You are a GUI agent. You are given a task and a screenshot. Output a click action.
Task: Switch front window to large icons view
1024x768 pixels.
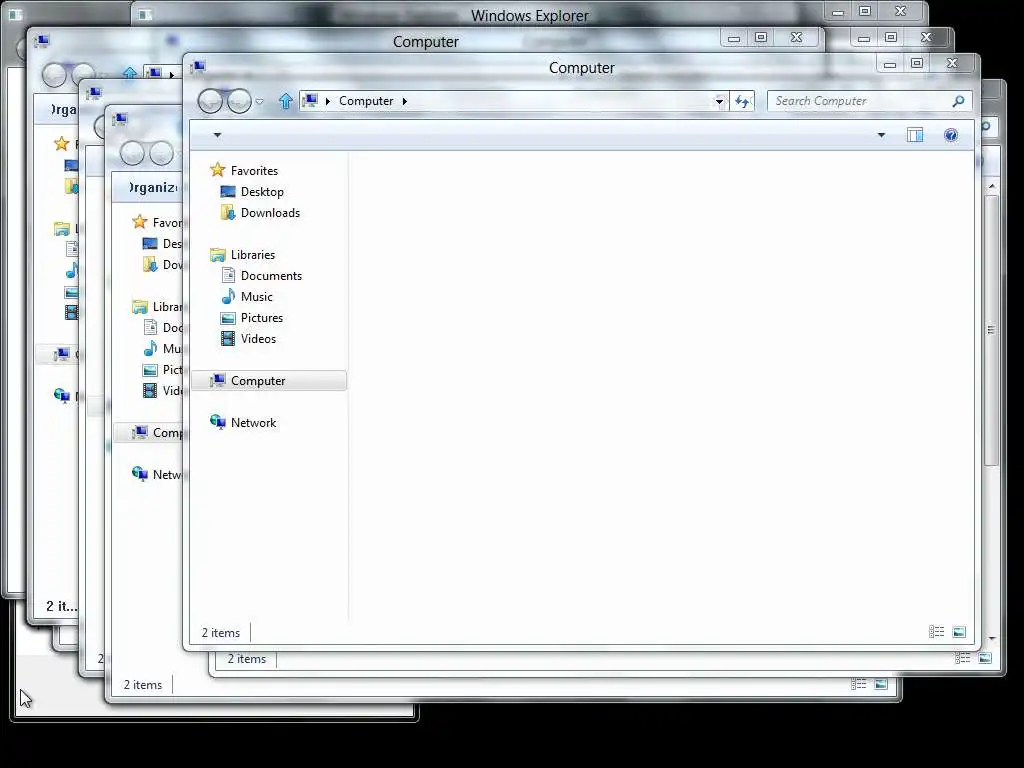pyautogui.click(x=959, y=632)
